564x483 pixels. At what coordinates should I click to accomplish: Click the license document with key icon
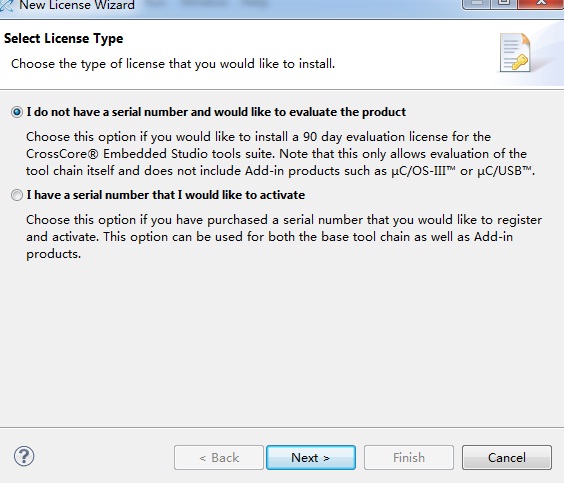[515, 53]
